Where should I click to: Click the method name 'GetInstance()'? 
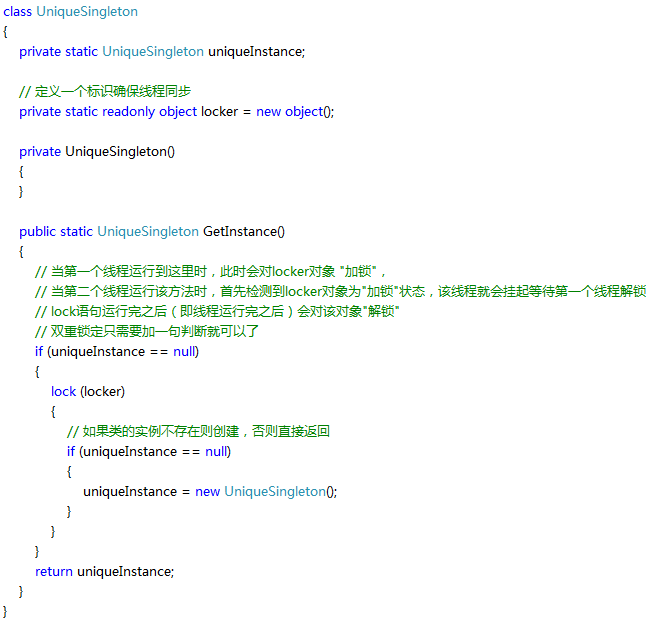244,232
